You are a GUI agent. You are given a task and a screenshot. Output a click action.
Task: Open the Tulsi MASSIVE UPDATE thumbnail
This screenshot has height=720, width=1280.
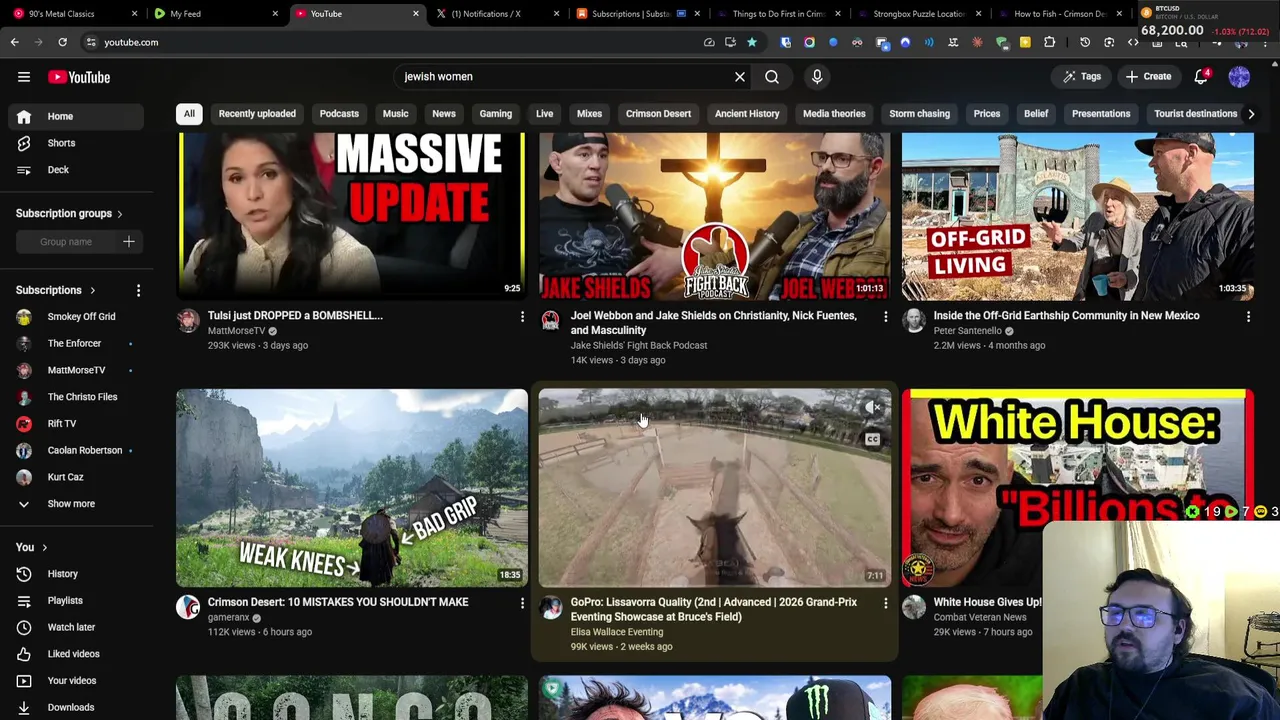pyautogui.click(x=351, y=216)
